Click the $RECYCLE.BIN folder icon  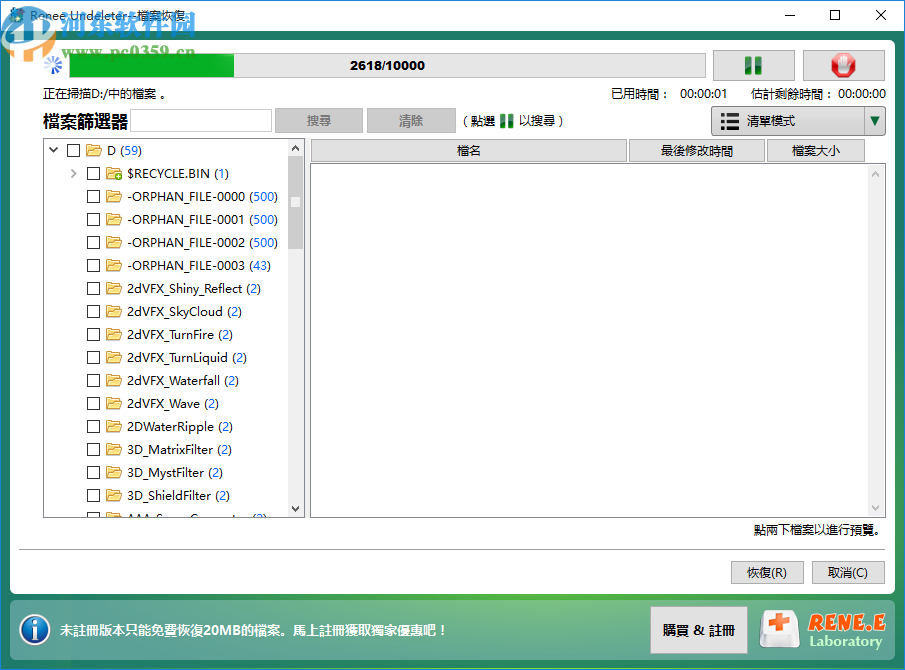point(114,174)
